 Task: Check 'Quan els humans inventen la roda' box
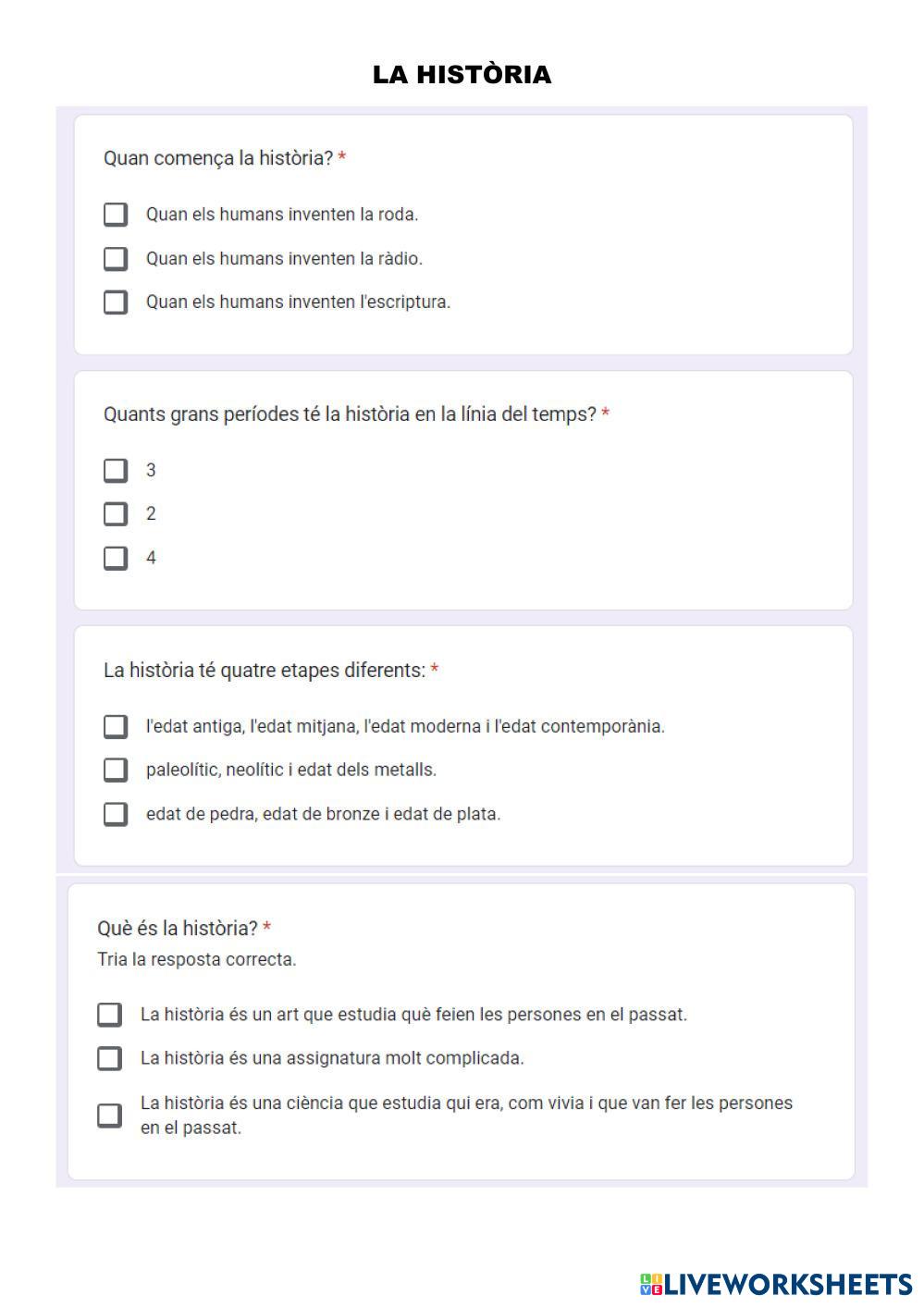[116, 215]
